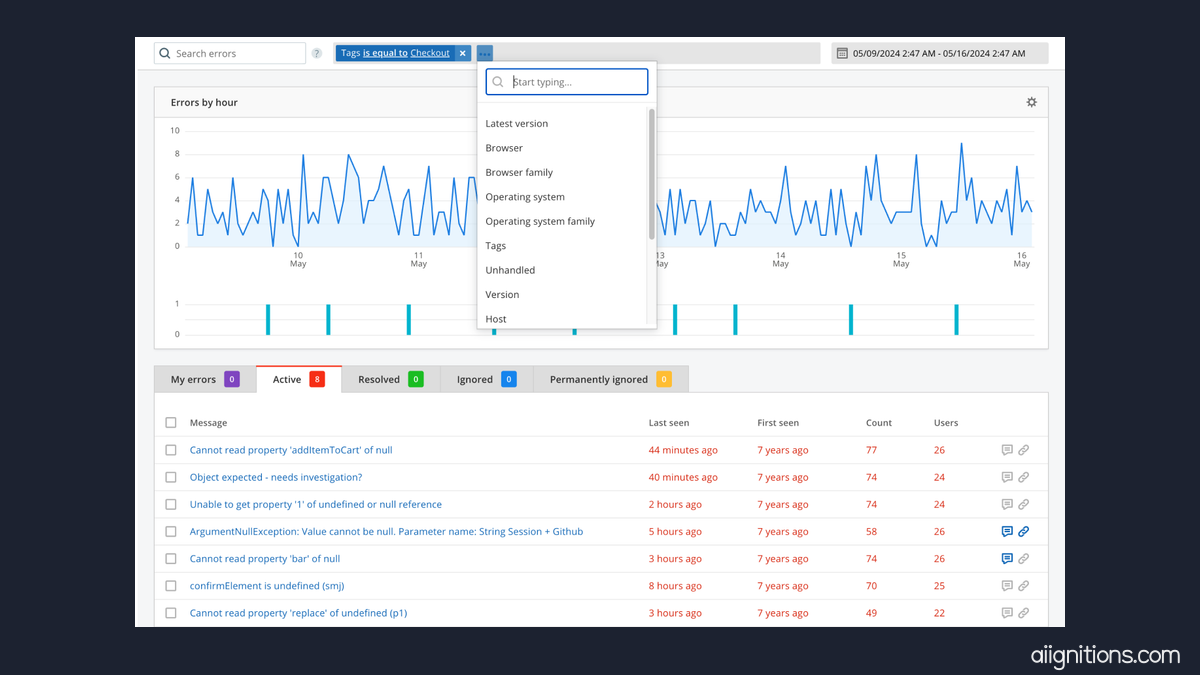
Task: Open ArgumentNullException error link
Action: (x=386, y=531)
